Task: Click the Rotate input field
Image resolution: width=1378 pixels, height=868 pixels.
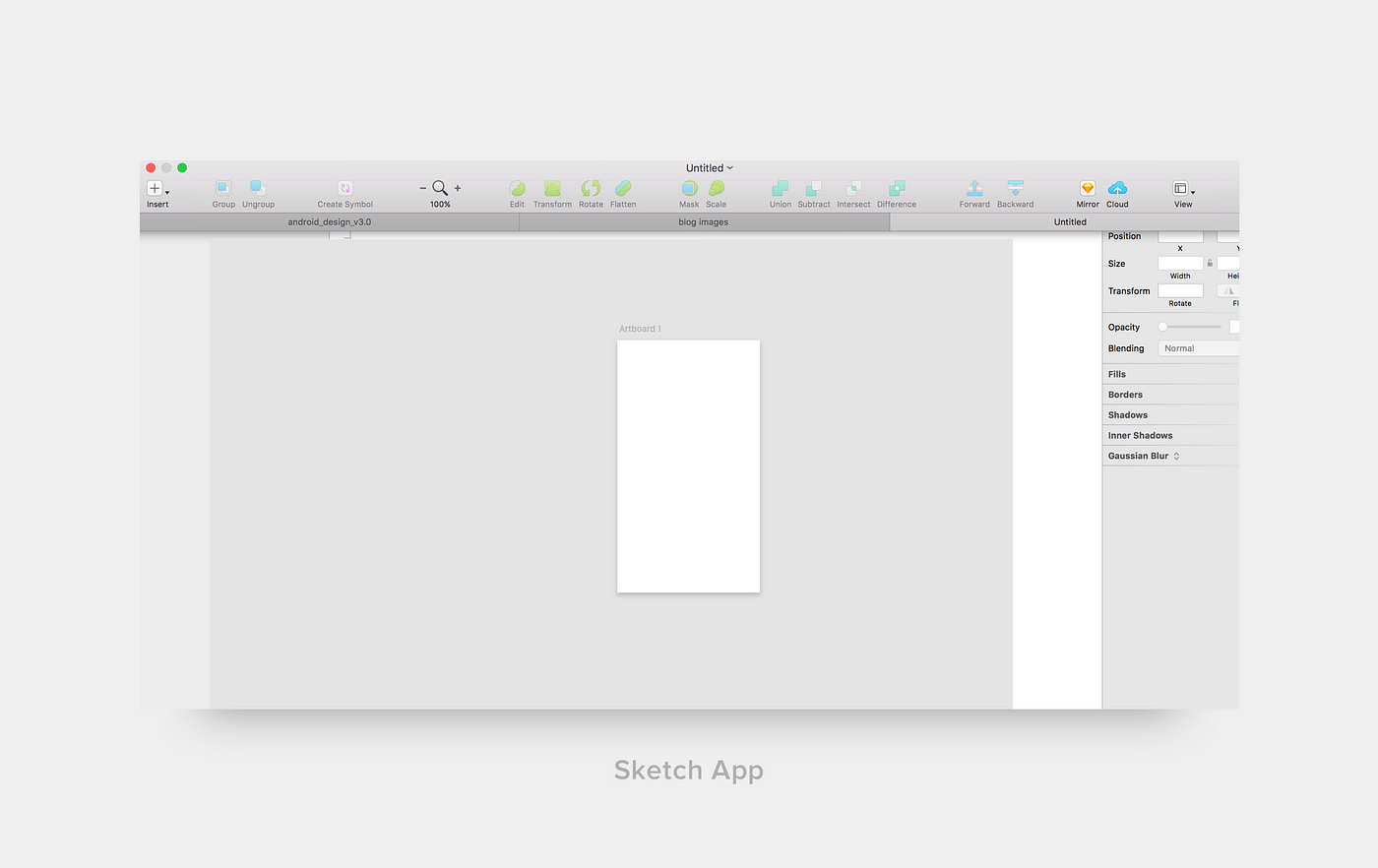Action: 1180,290
